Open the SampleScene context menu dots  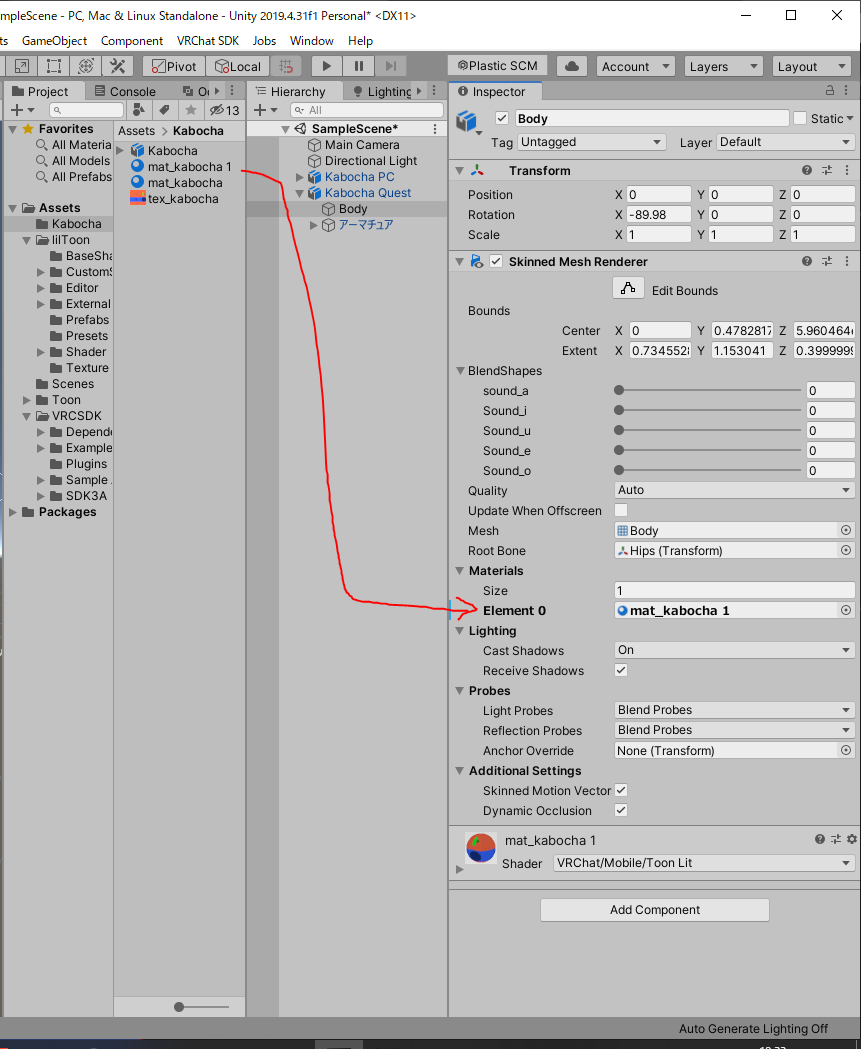click(x=435, y=128)
